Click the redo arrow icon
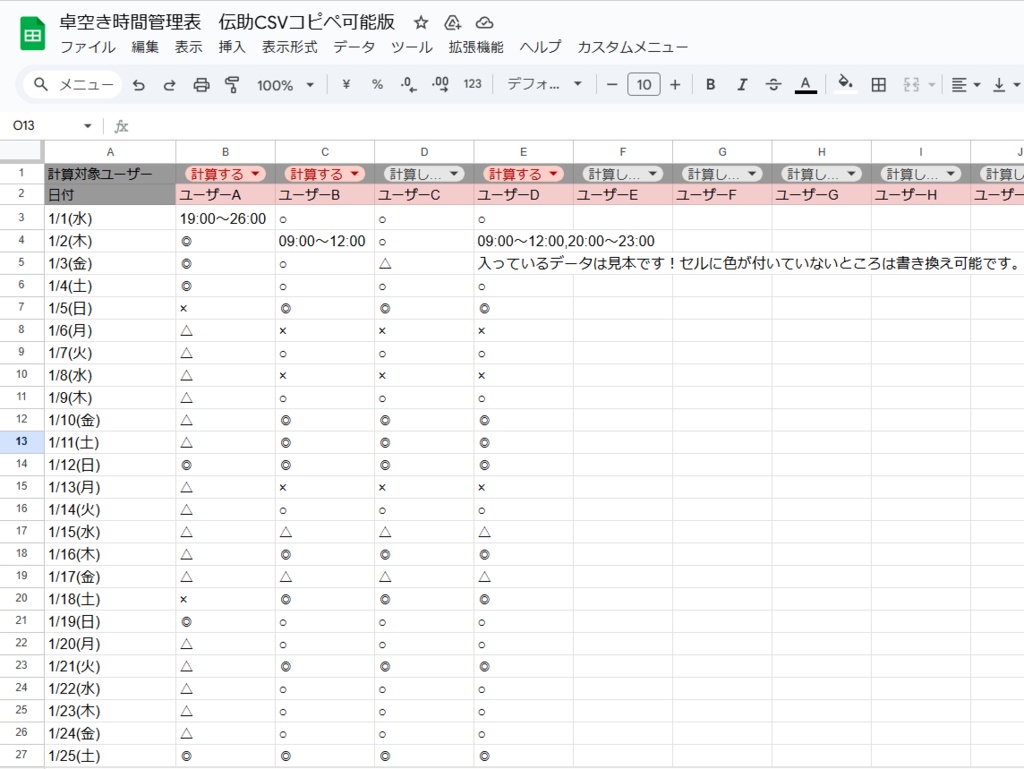 point(169,85)
